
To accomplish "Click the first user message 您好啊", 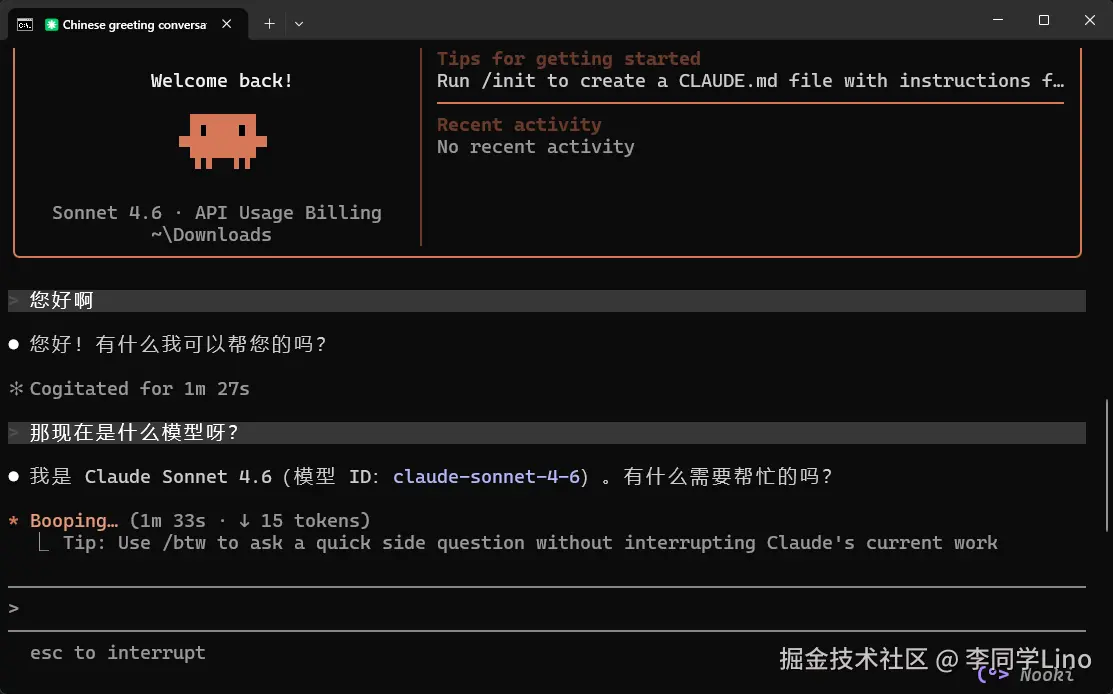I will coord(62,300).
